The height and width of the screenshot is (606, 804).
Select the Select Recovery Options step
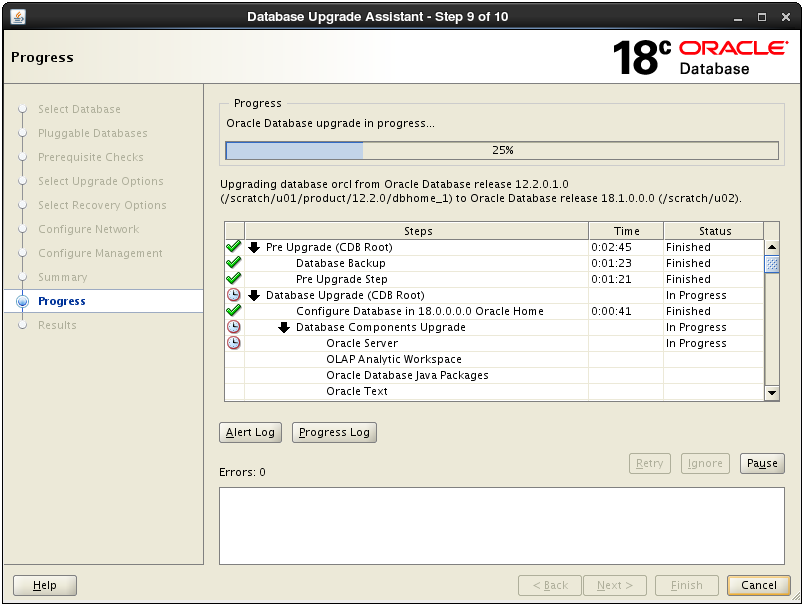click(x=103, y=205)
